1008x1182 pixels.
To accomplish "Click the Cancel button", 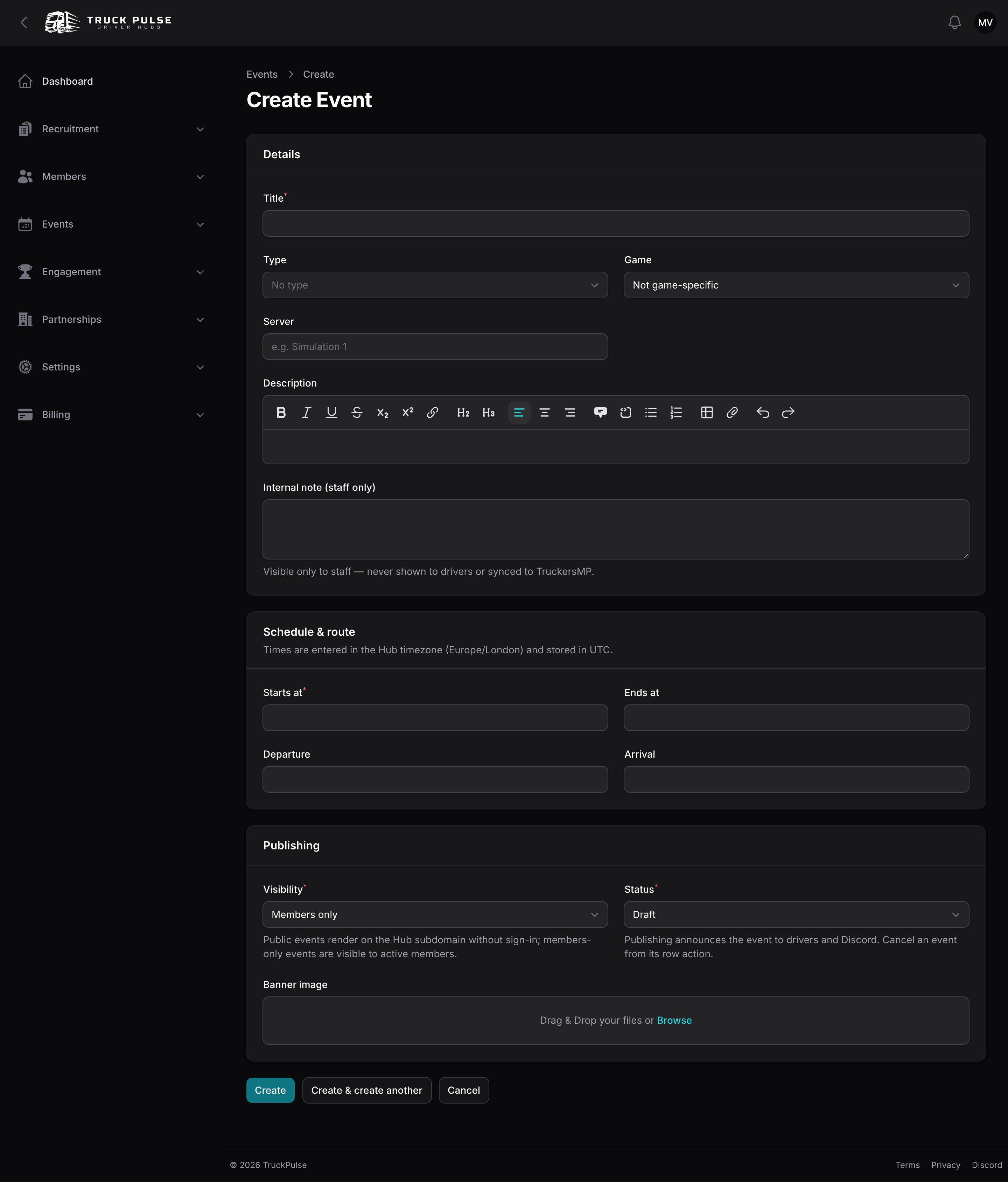I will 463,1090.
